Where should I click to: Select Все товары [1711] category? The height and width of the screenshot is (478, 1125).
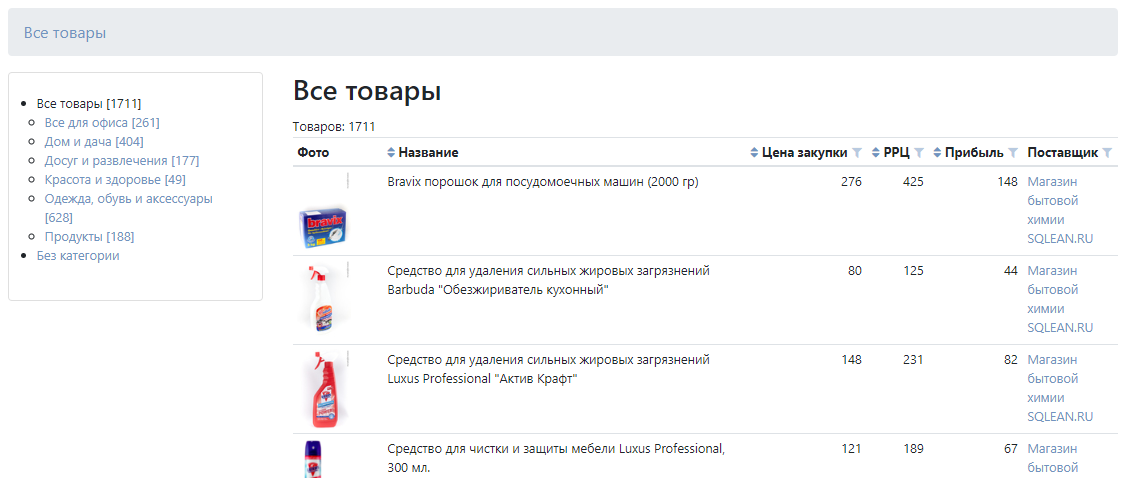click(89, 103)
